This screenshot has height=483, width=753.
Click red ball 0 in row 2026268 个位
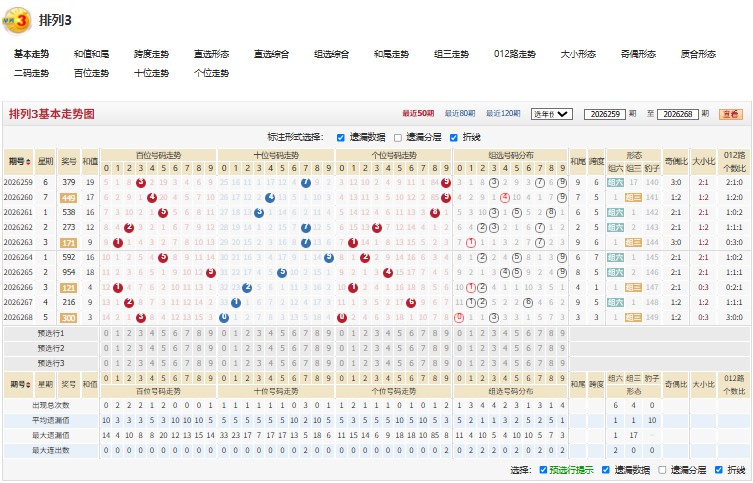coord(342,317)
